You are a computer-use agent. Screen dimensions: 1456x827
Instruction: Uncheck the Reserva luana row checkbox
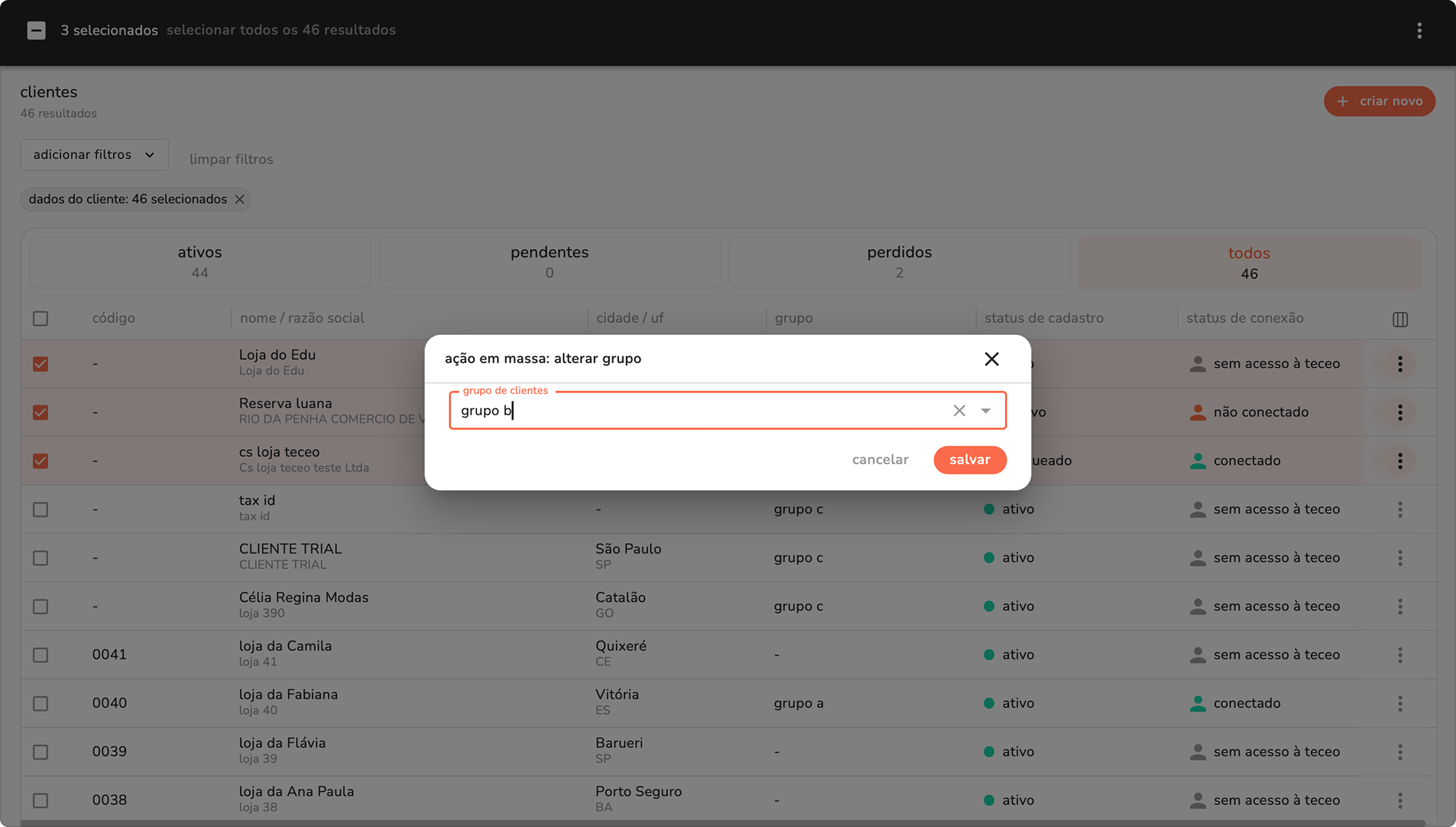41,413
